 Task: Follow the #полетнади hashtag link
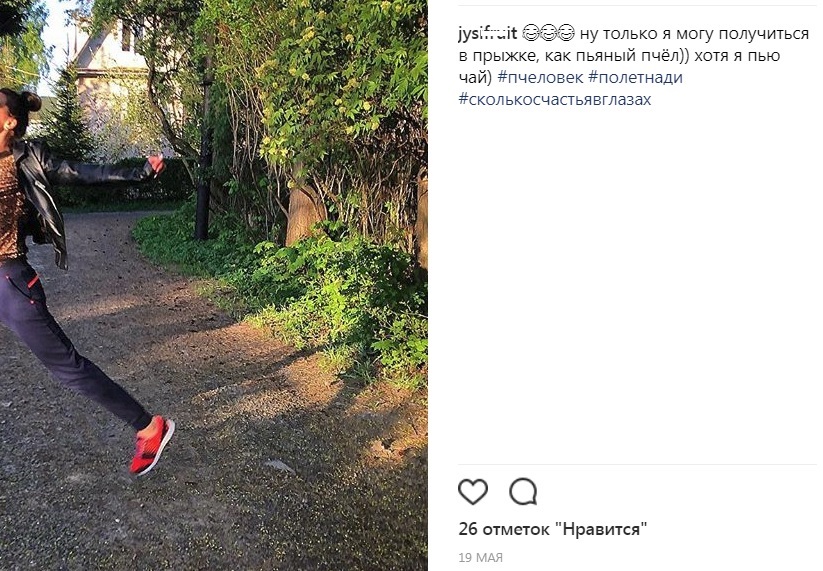coord(636,77)
